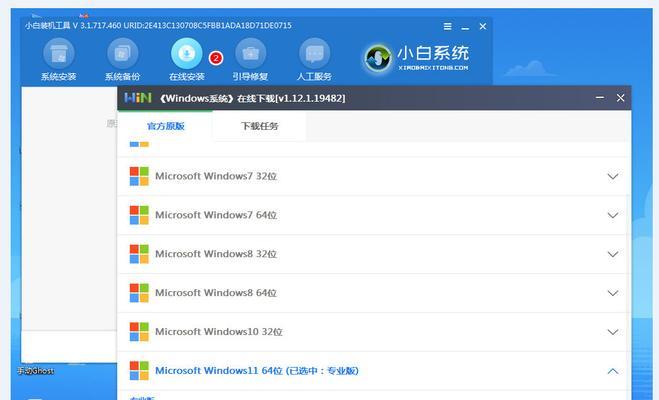Expand the Microsoft Windows8 64位 chevron

pyautogui.click(x=613, y=293)
